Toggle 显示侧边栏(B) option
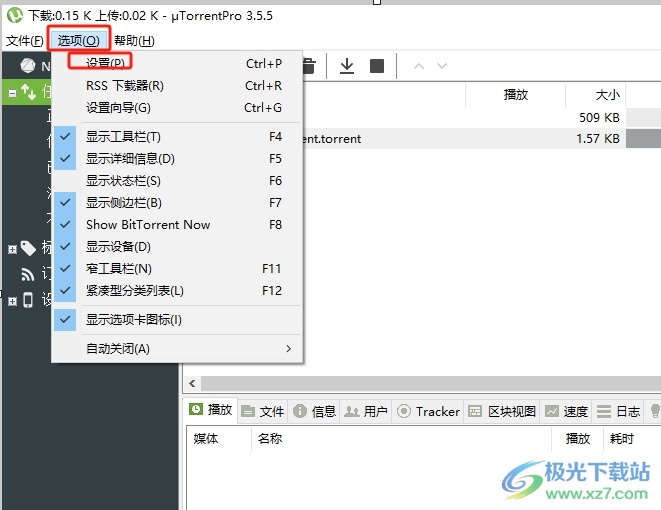Viewport: 661px width, 510px height. click(x=176, y=202)
